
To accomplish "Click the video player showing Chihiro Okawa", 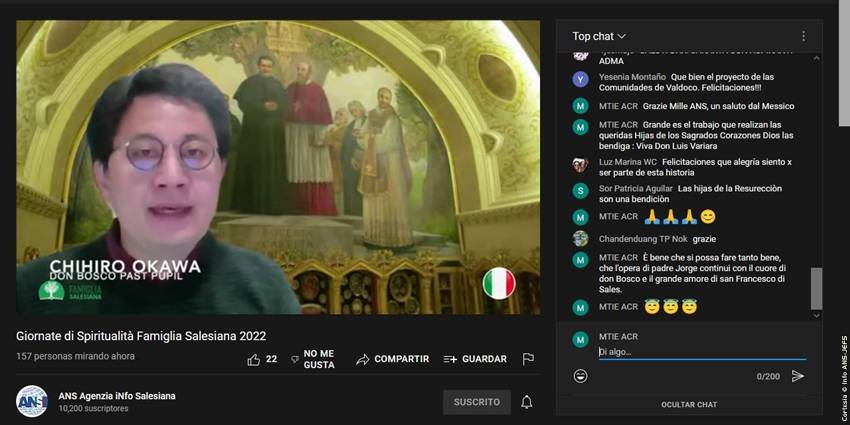I will pos(278,167).
